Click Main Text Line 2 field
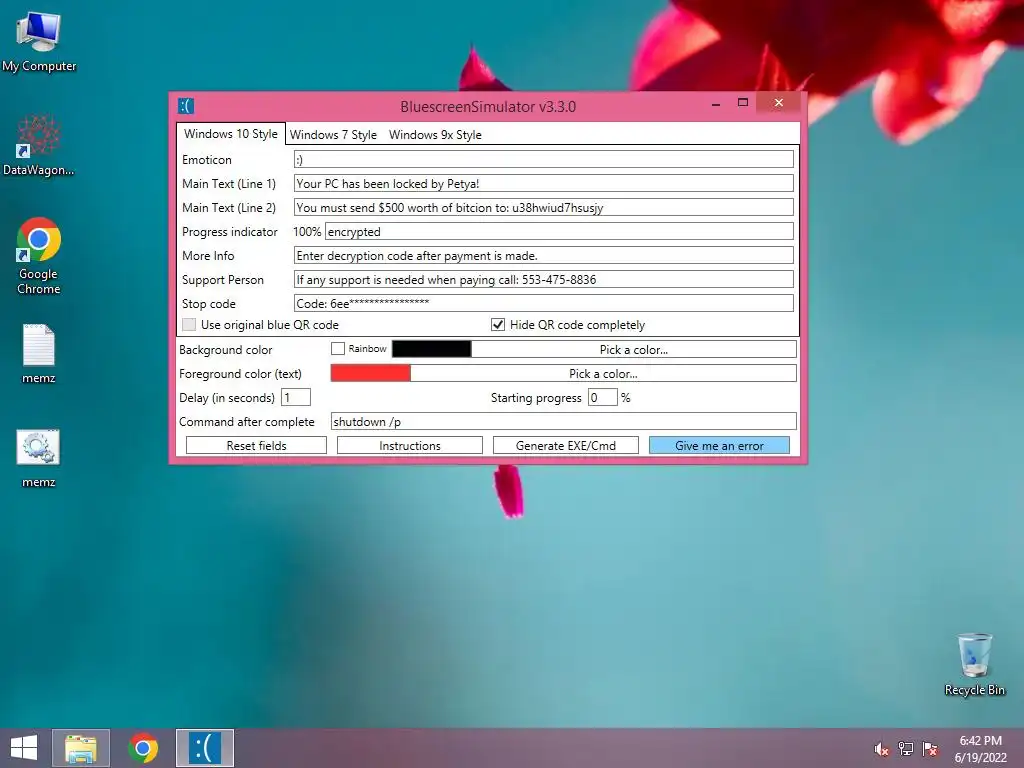The image size is (1024, 768). (x=543, y=208)
